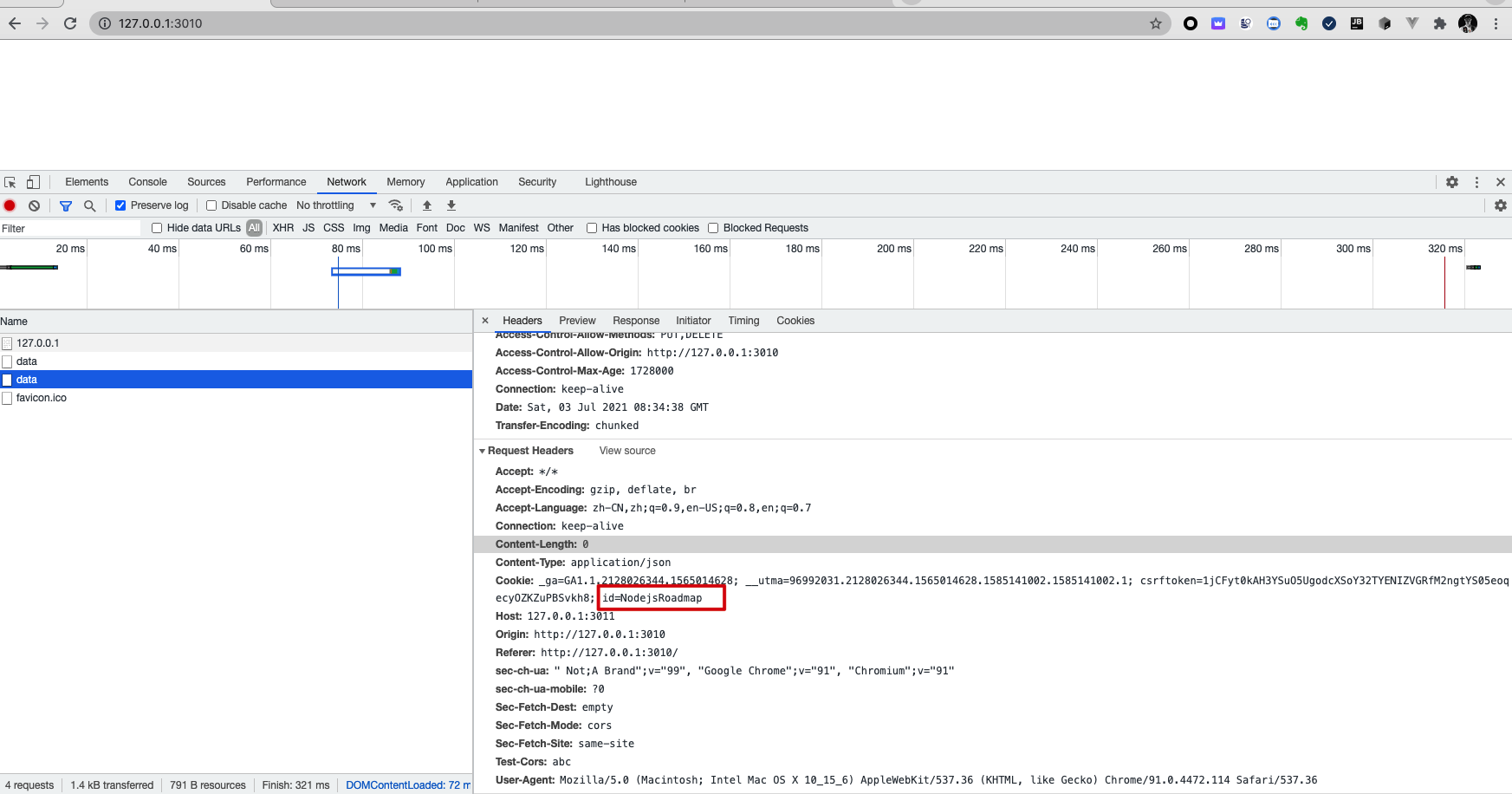Image resolution: width=1512 pixels, height=794 pixels.
Task: Export network log as HAR
Action: pyautogui.click(x=451, y=205)
